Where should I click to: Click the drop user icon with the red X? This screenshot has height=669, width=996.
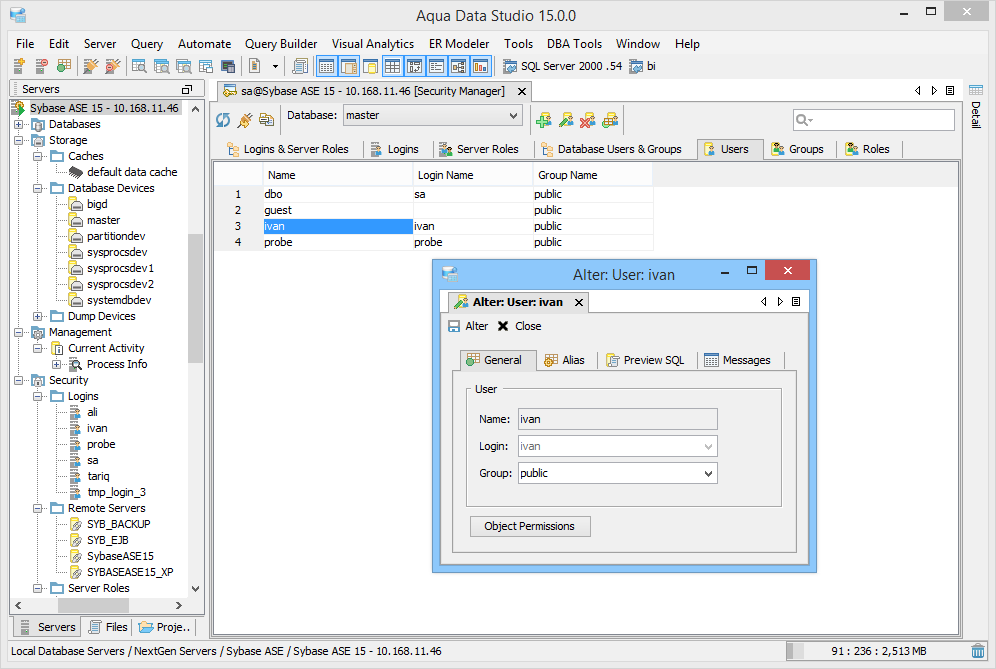(588, 119)
